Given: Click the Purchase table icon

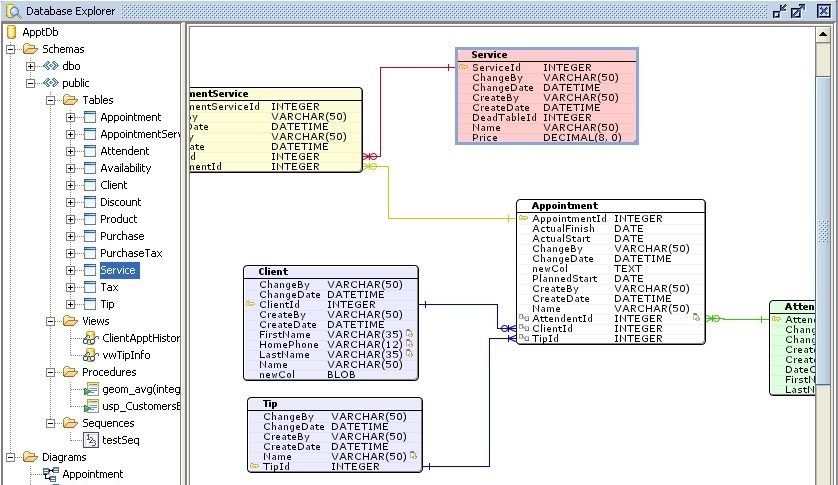Looking at the screenshot, I should (x=90, y=236).
